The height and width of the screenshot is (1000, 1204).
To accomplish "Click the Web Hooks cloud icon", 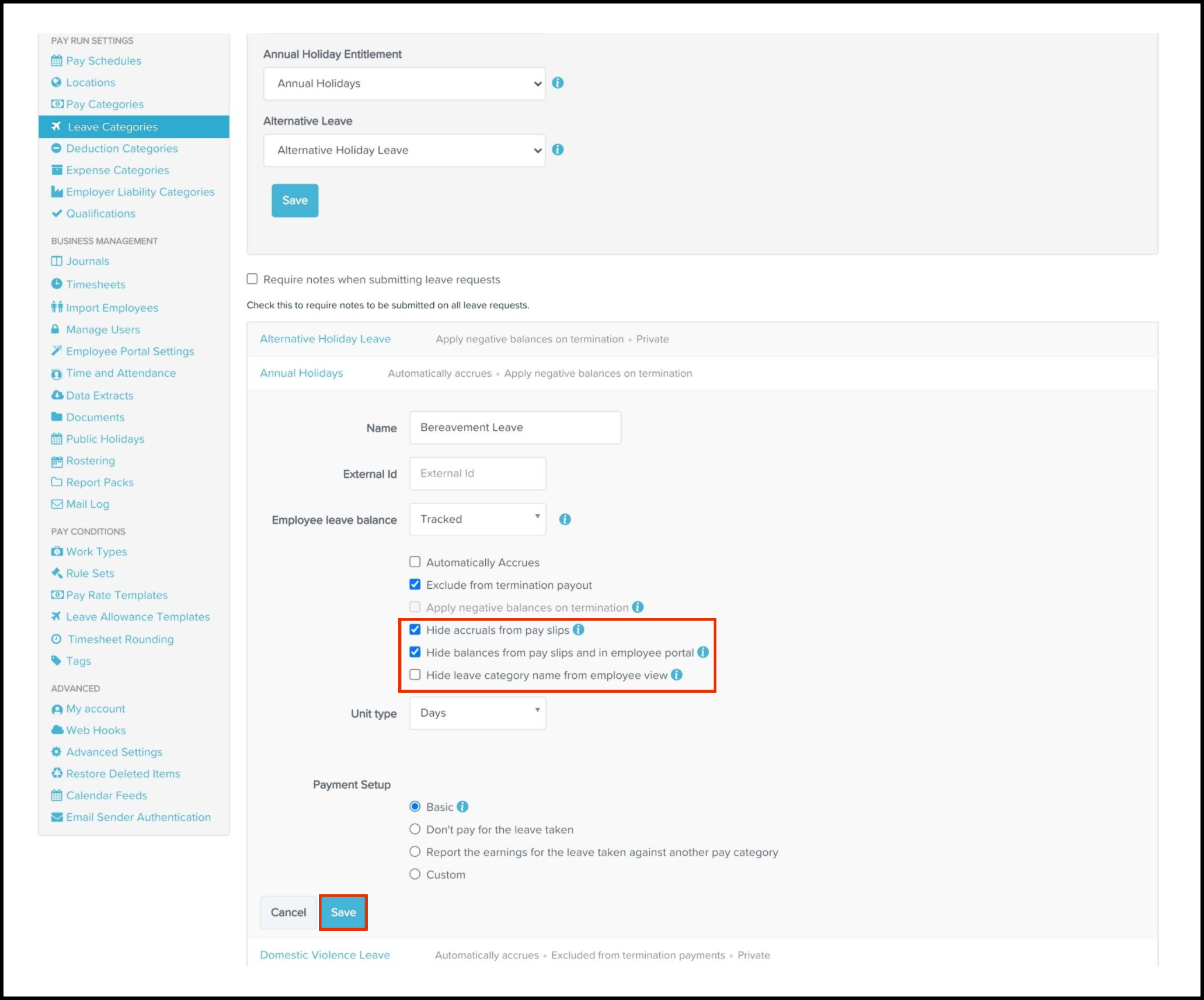I will pos(57,730).
